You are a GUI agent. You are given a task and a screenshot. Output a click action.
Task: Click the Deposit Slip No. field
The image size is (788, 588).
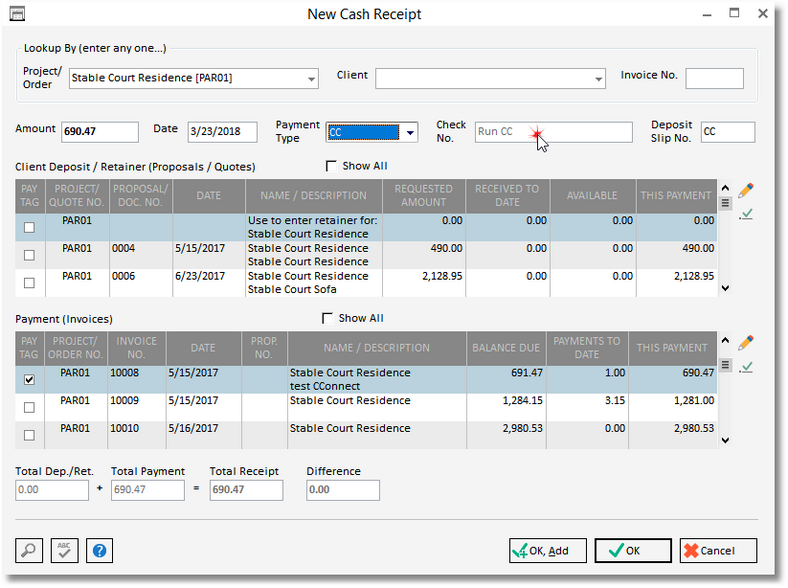(x=728, y=132)
